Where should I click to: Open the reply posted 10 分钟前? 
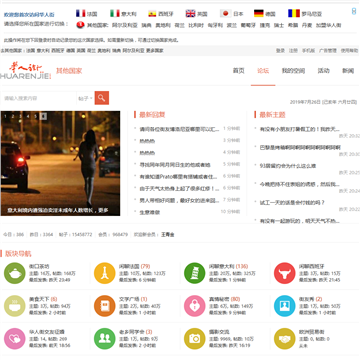coord(150,212)
